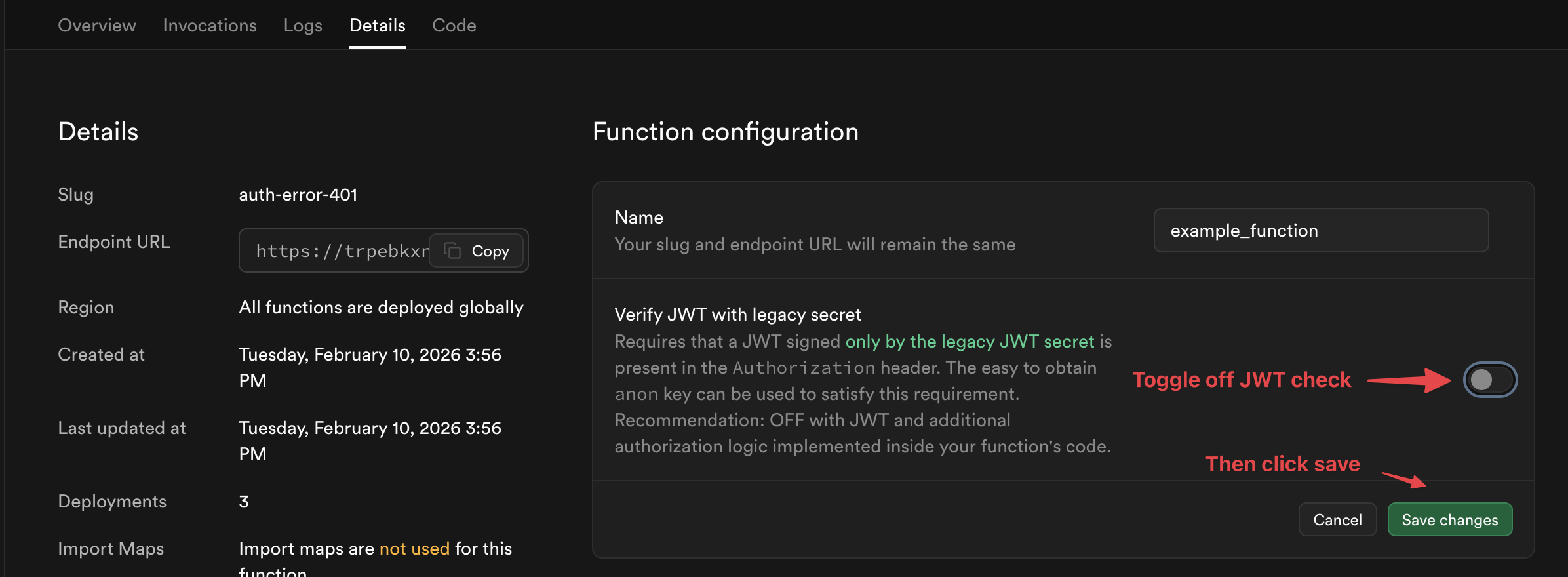Switch to the Invocations tab
This screenshot has height=577, width=1568.
tap(210, 25)
